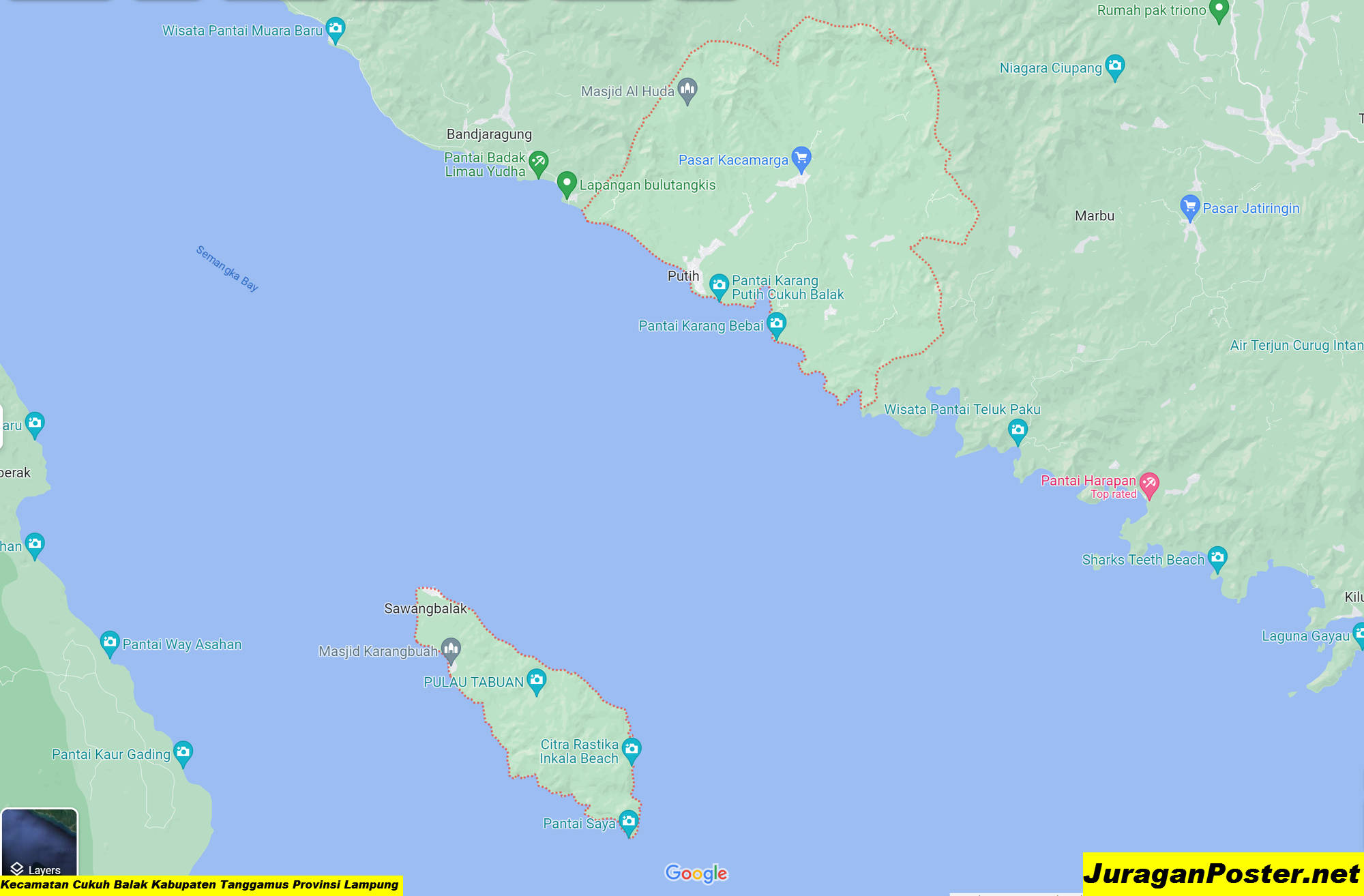The image size is (1364, 896).
Task: Click the Google logo on the map
Action: point(696,873)
